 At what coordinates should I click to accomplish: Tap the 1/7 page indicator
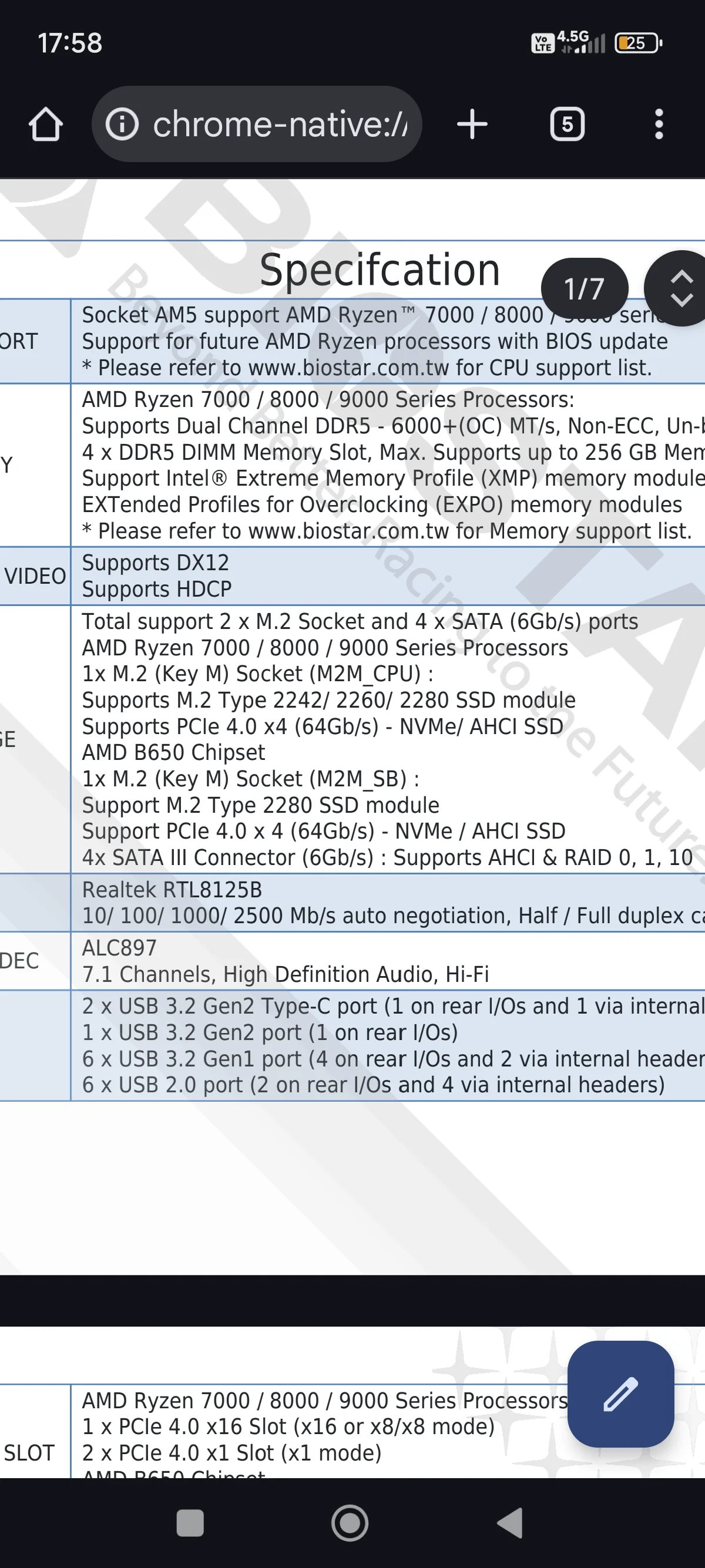(584, 288)
